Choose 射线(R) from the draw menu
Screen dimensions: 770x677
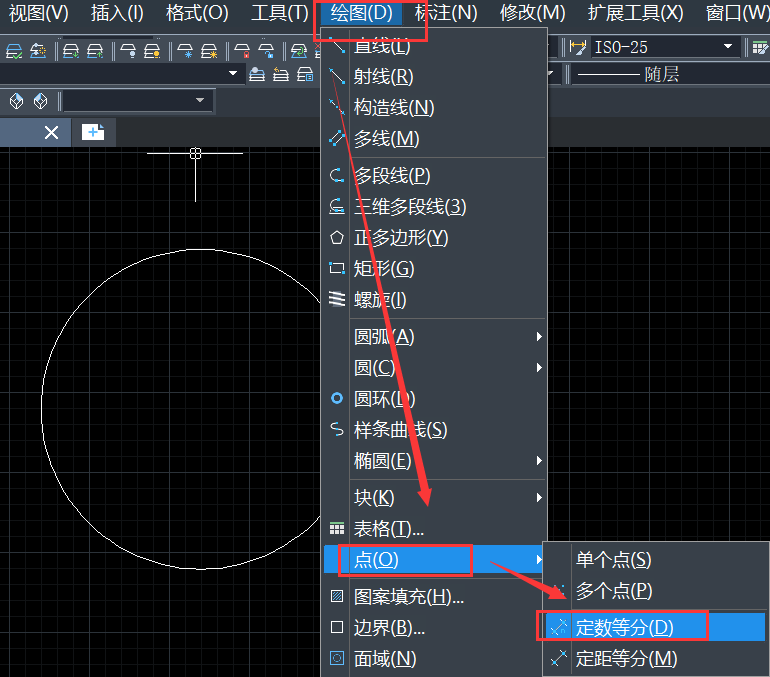(435, 77)
